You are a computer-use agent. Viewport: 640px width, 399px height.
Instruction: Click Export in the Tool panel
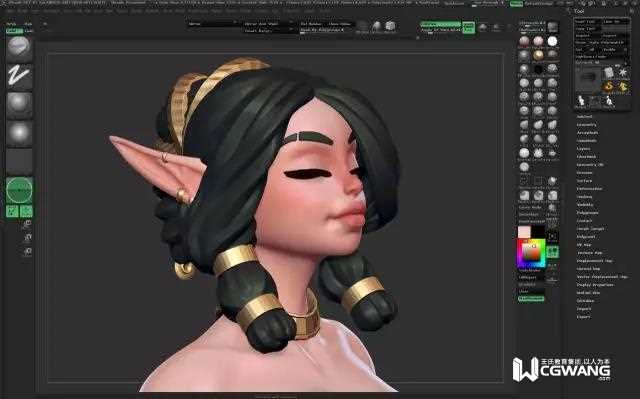click(584, 317)
